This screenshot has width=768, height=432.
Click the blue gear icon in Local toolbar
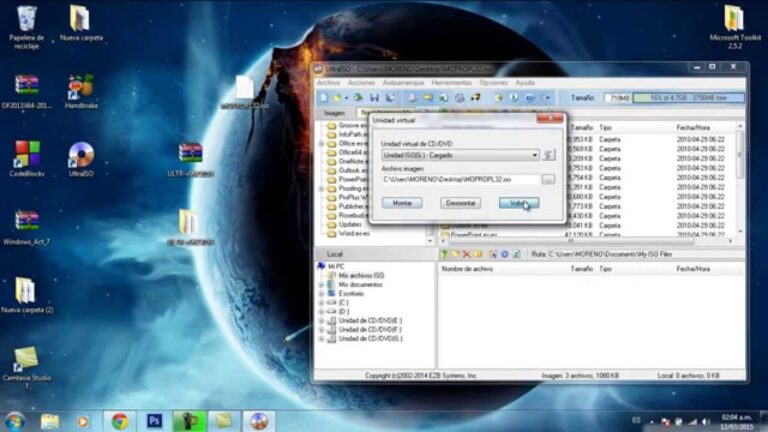504,254
